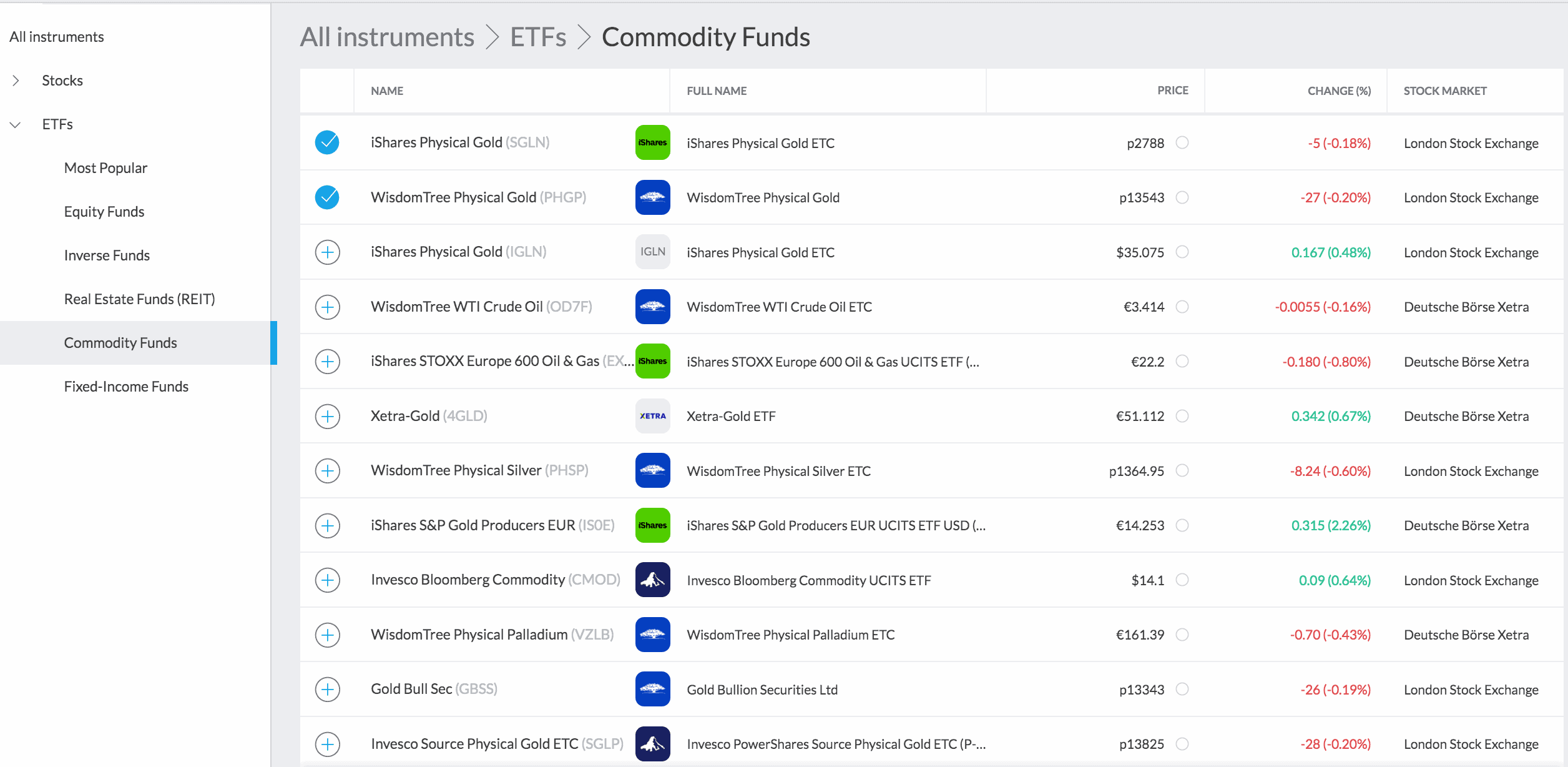Screen dimensions: 1568x767
Task: Click price status circle beside p1364.95
Action: click(1182, 470)
